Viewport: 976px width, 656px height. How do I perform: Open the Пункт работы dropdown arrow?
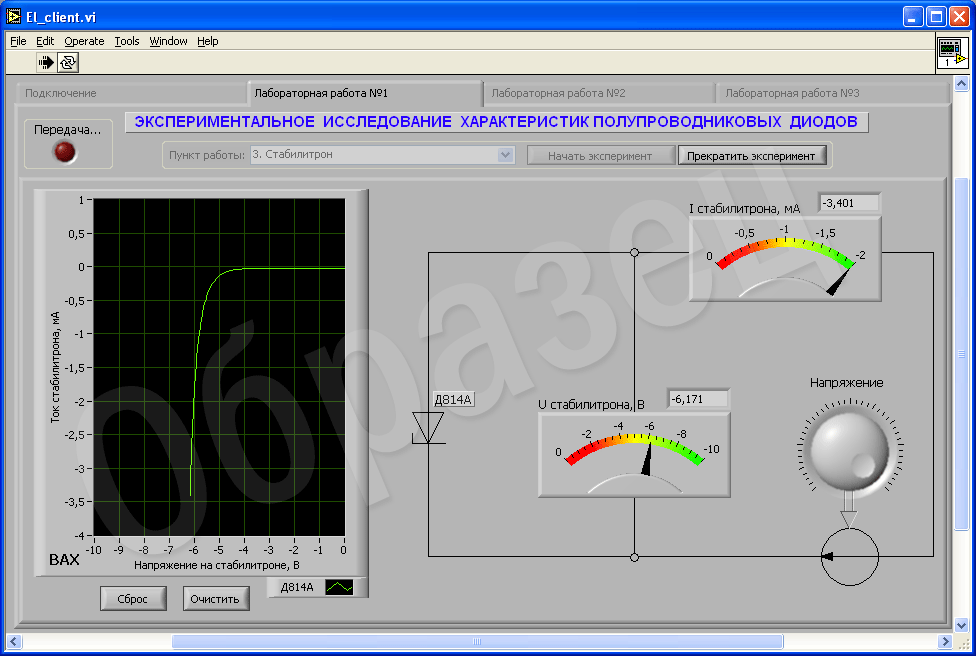click(506, 155)
